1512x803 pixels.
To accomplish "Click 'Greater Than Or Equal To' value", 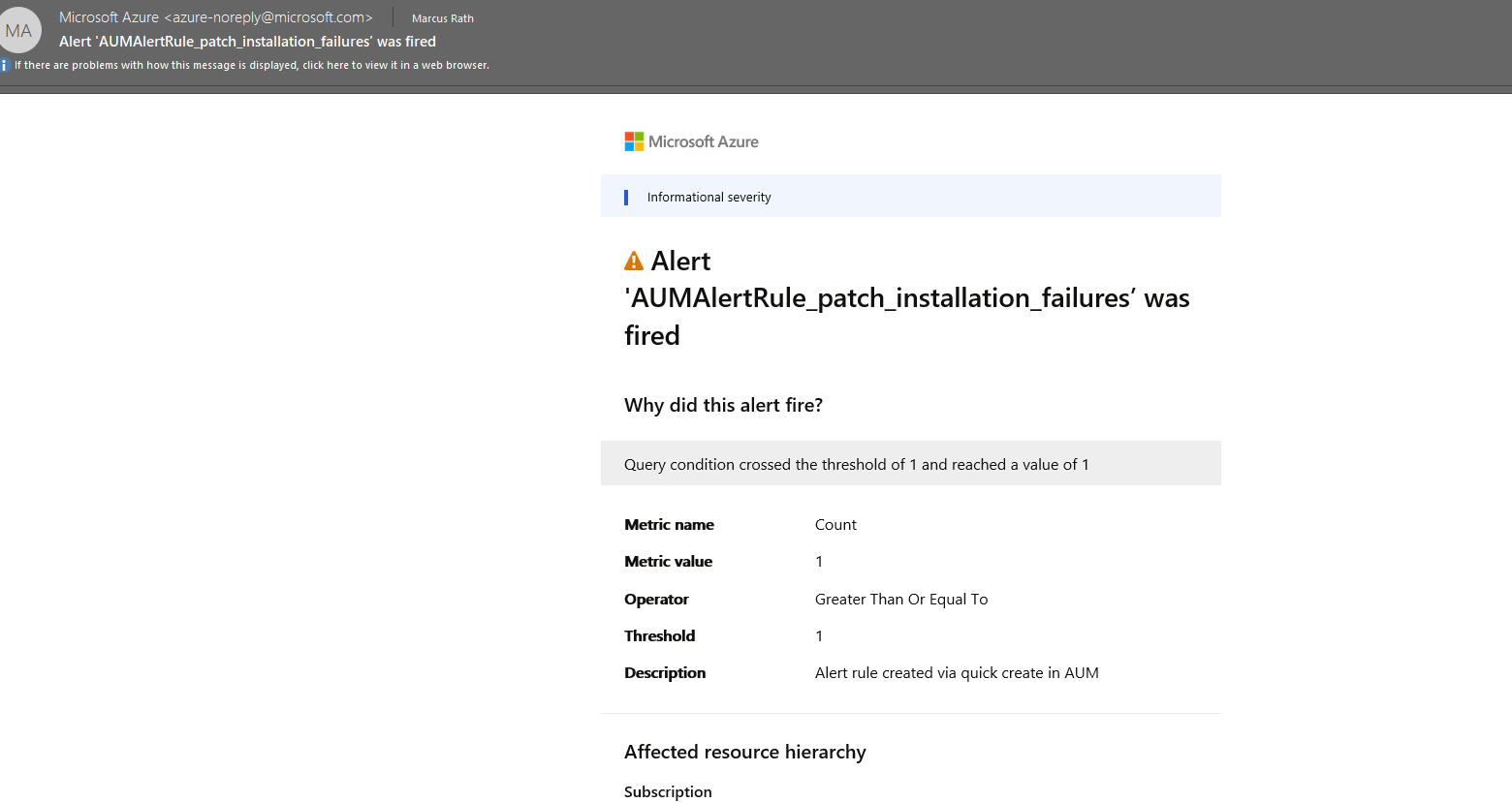I will (x=901, y=600).
